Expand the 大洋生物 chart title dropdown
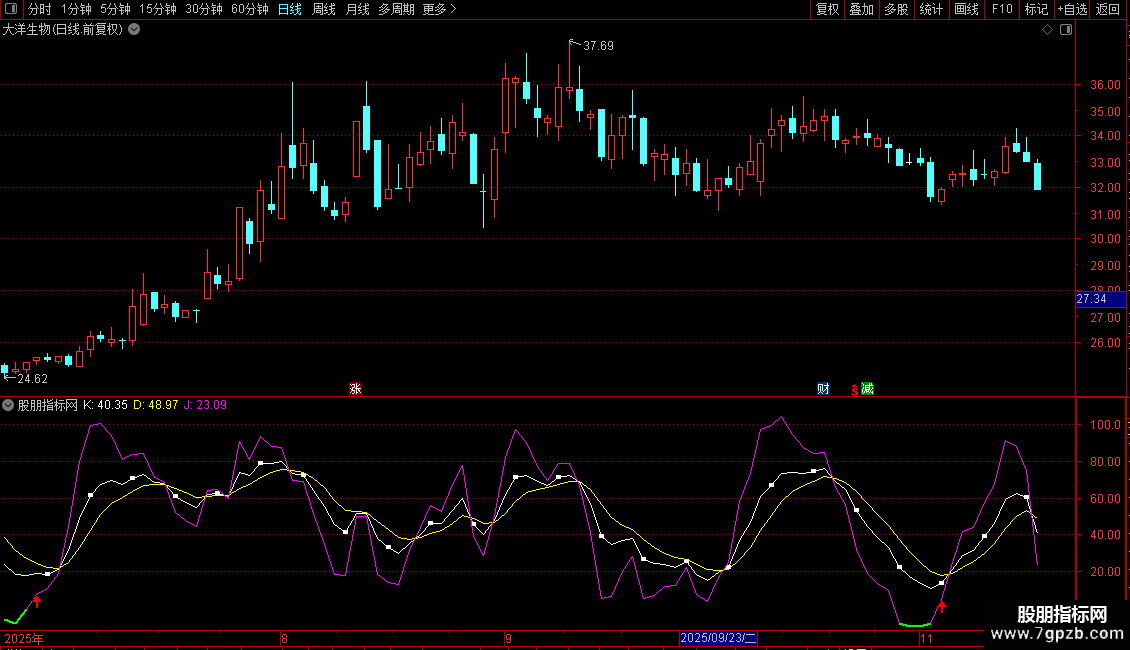The height and width of the screenshot is (650, 1130). (x=135, y=30)
